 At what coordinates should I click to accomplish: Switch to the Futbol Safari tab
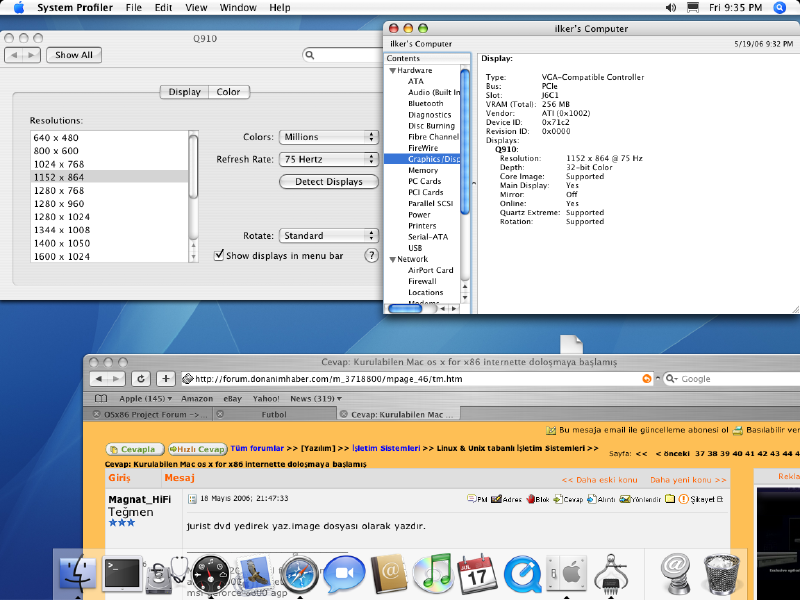pyautogui.click(x=274, y=414)
